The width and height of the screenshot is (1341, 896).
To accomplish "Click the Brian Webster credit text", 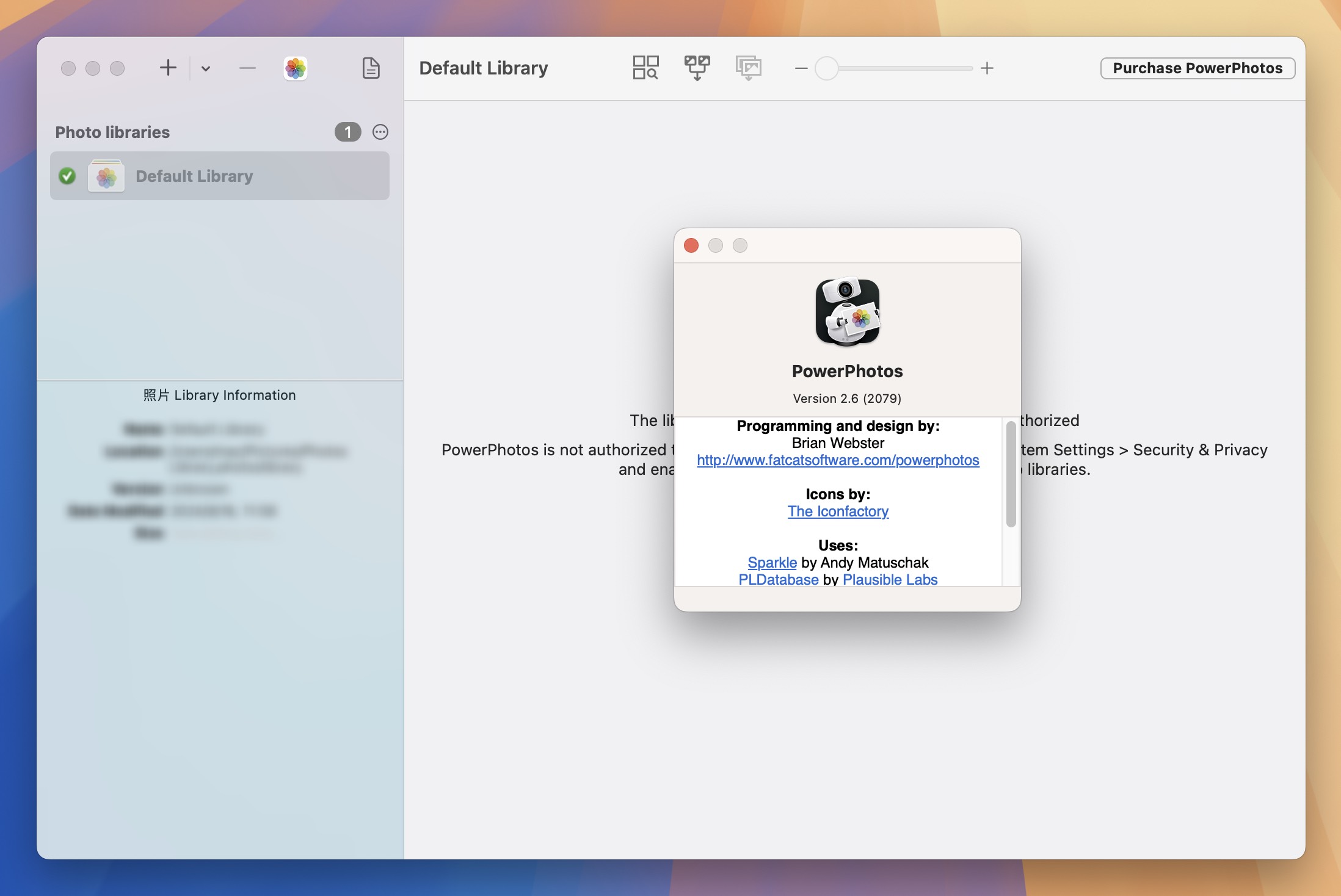I will pyautogui.click(x=838, y=443).
